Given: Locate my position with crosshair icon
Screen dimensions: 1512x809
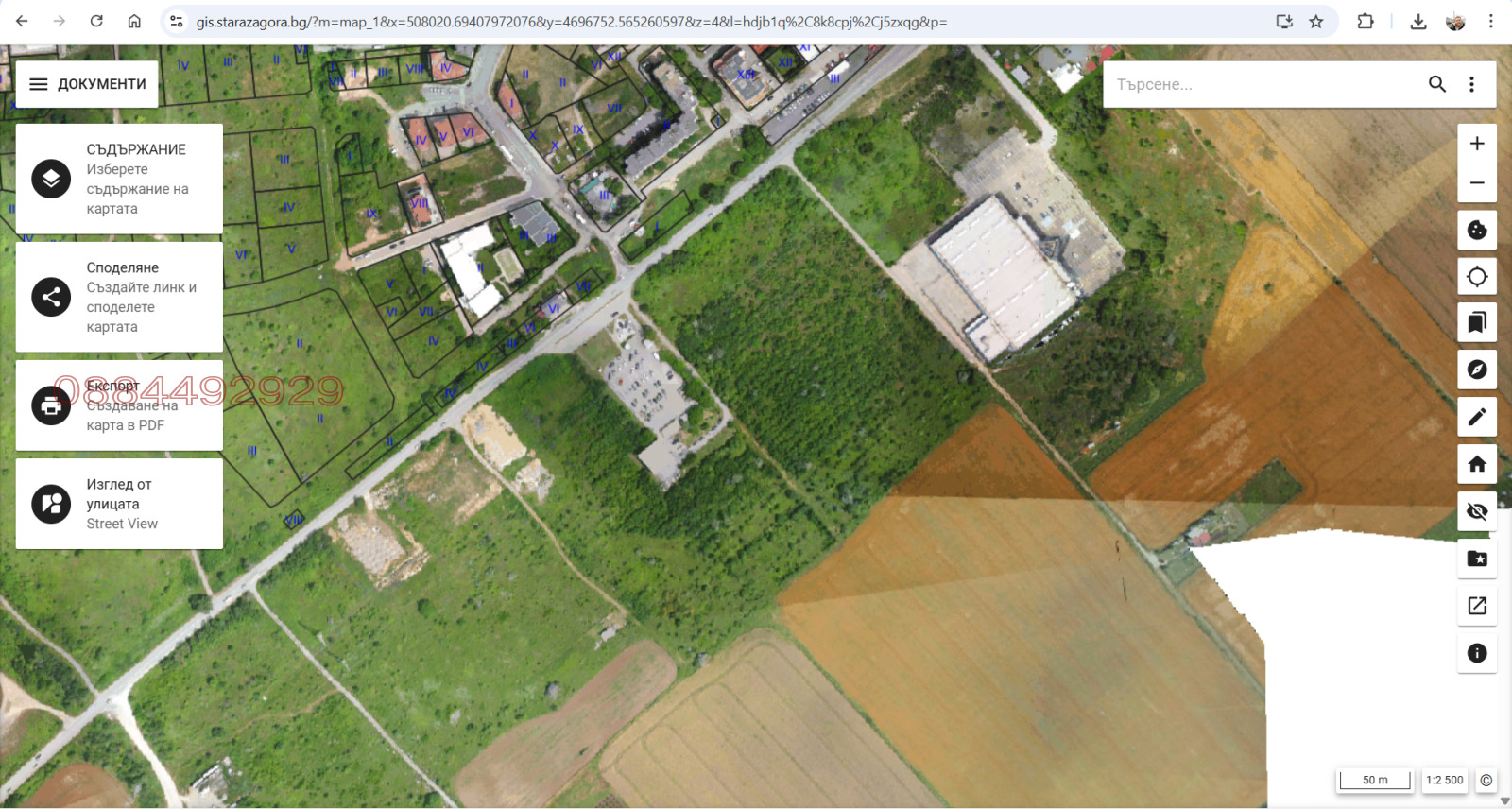Looking at the screenshot, I should pyautogui.click(x=1477, y=276).
